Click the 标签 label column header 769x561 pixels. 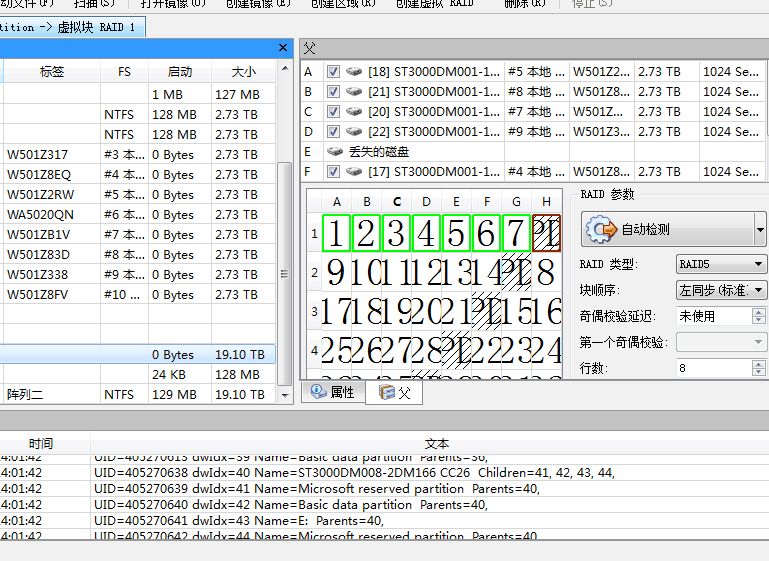click(52, 72)
